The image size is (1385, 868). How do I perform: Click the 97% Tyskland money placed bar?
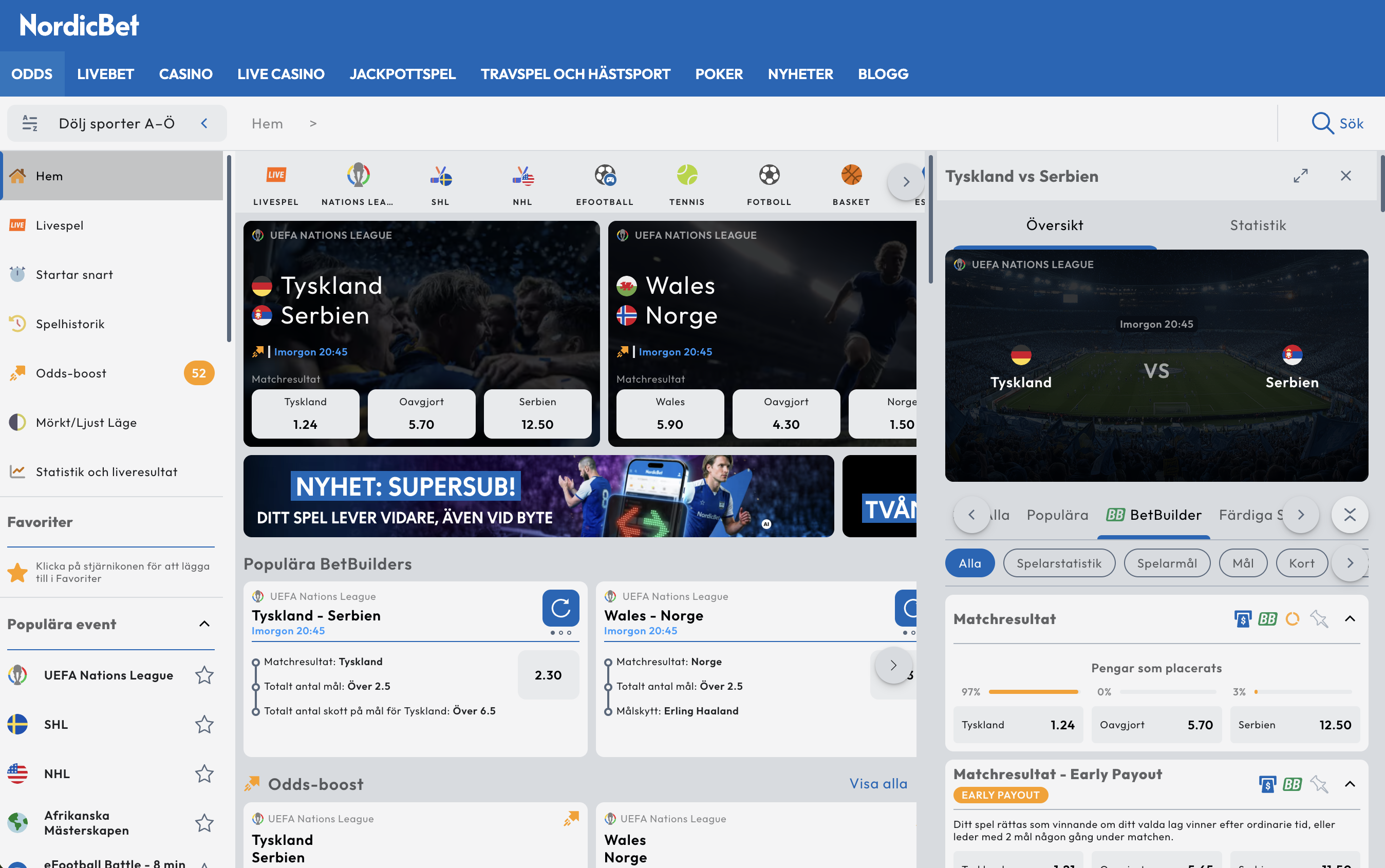(x=1033, y=692)
